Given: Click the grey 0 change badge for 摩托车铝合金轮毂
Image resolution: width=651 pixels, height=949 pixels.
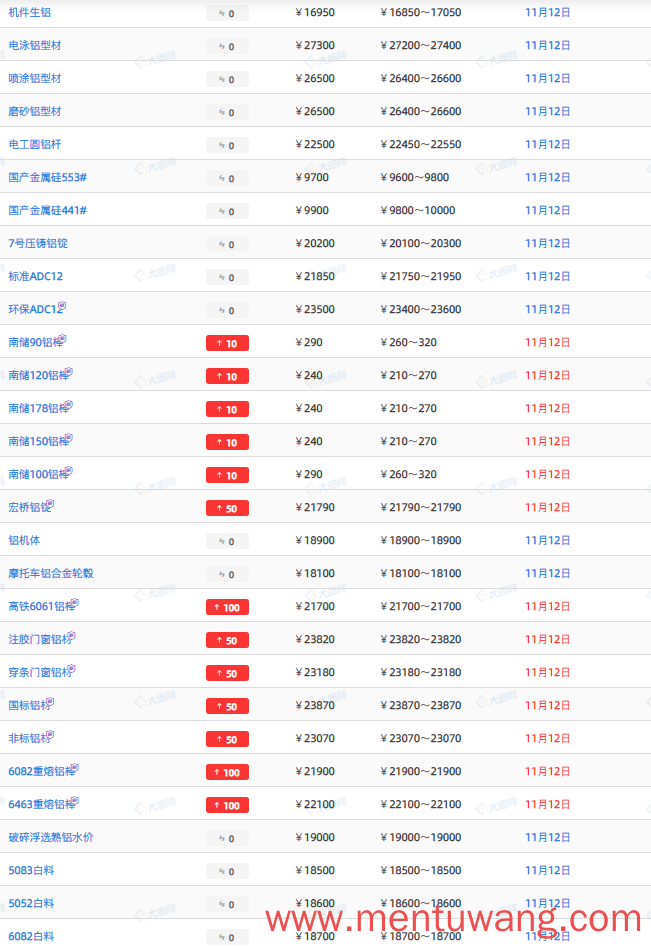Looking at the screenshot, I should (227, 574).
